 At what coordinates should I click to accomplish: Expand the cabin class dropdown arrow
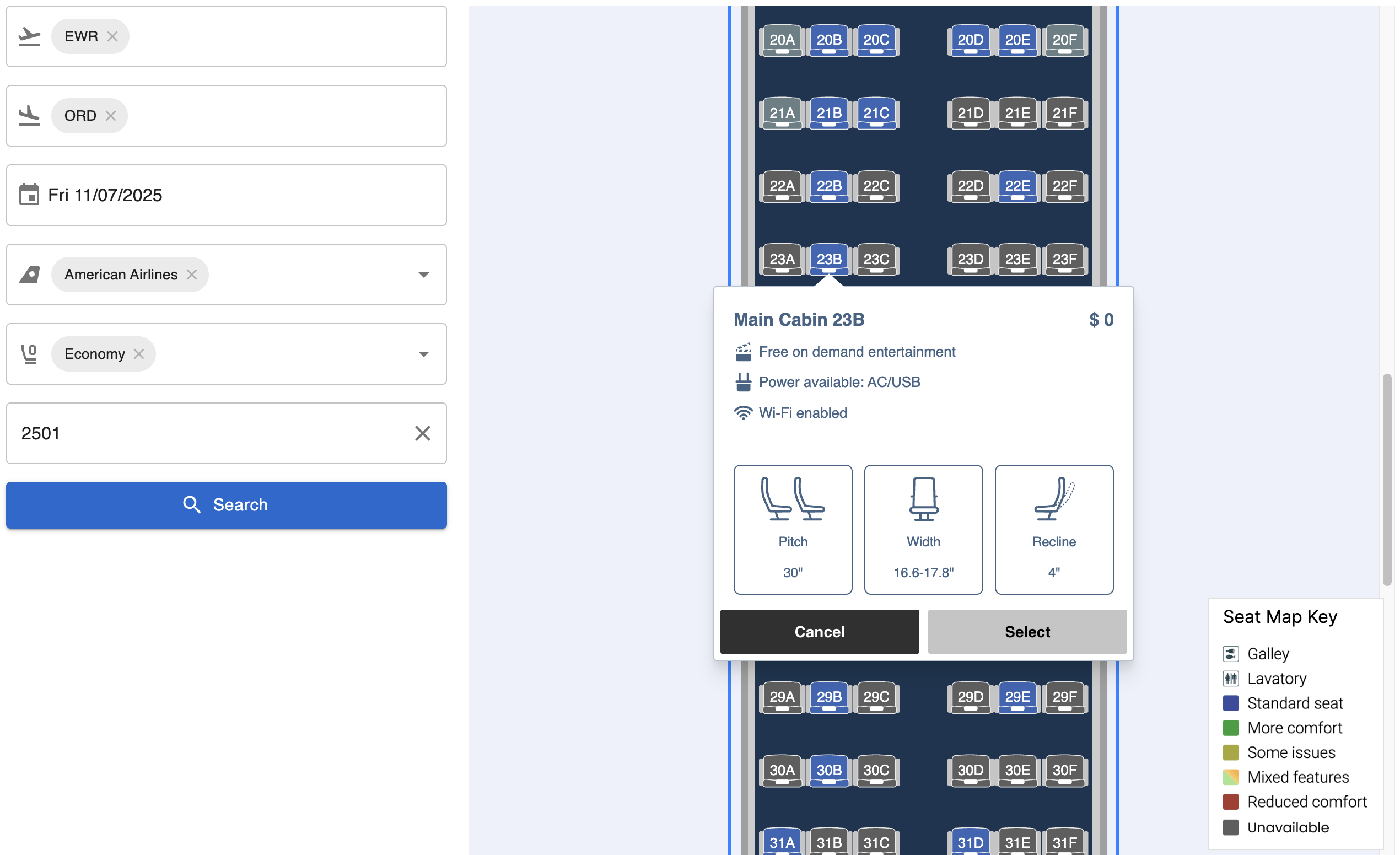pos(424,354)
